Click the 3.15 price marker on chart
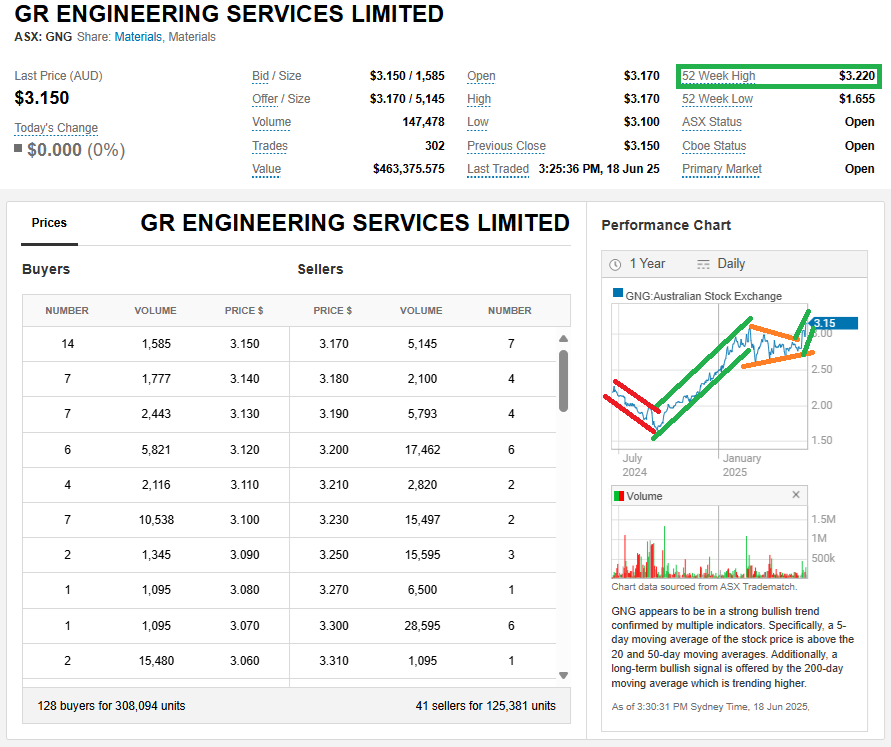891x747 pixels. pos(833,323)
